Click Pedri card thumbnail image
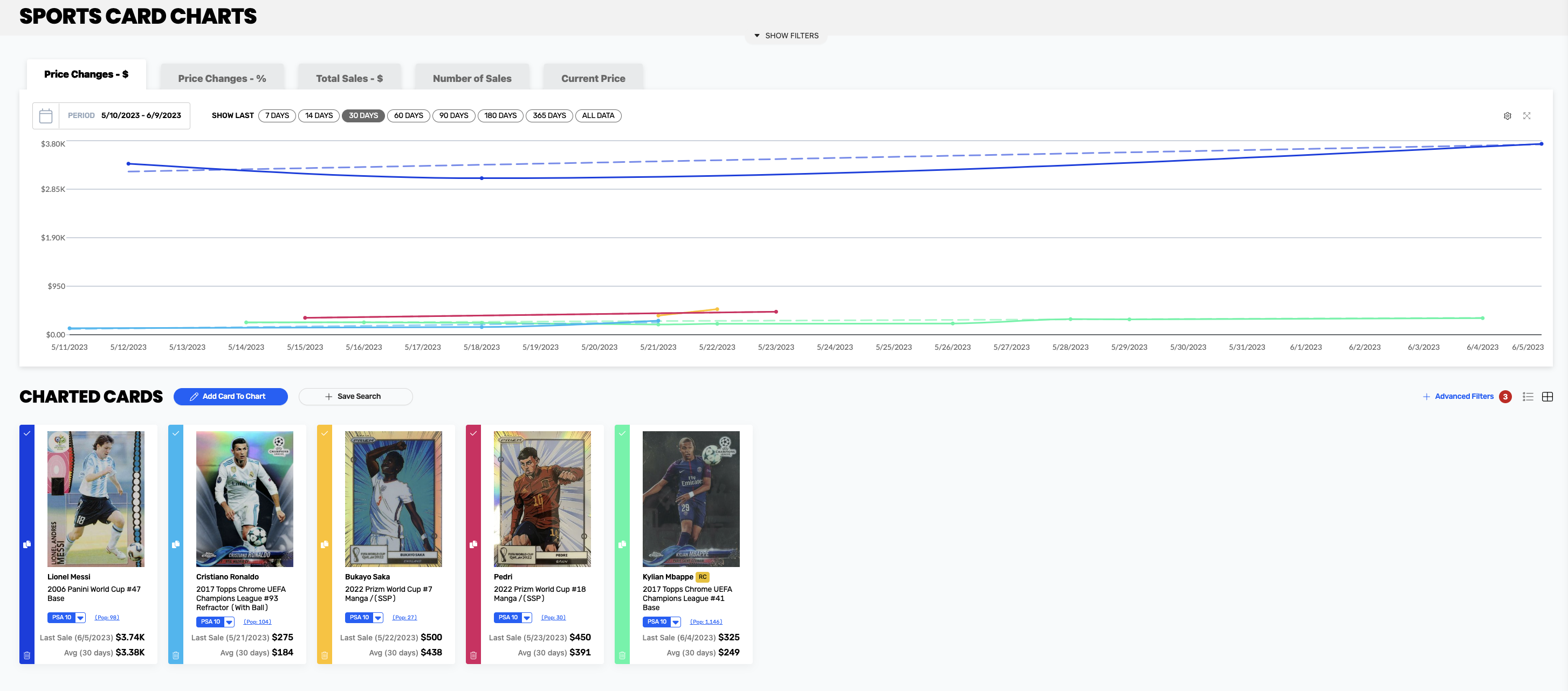Screen dimensions: 1568x691 click(x=542, y=500)
